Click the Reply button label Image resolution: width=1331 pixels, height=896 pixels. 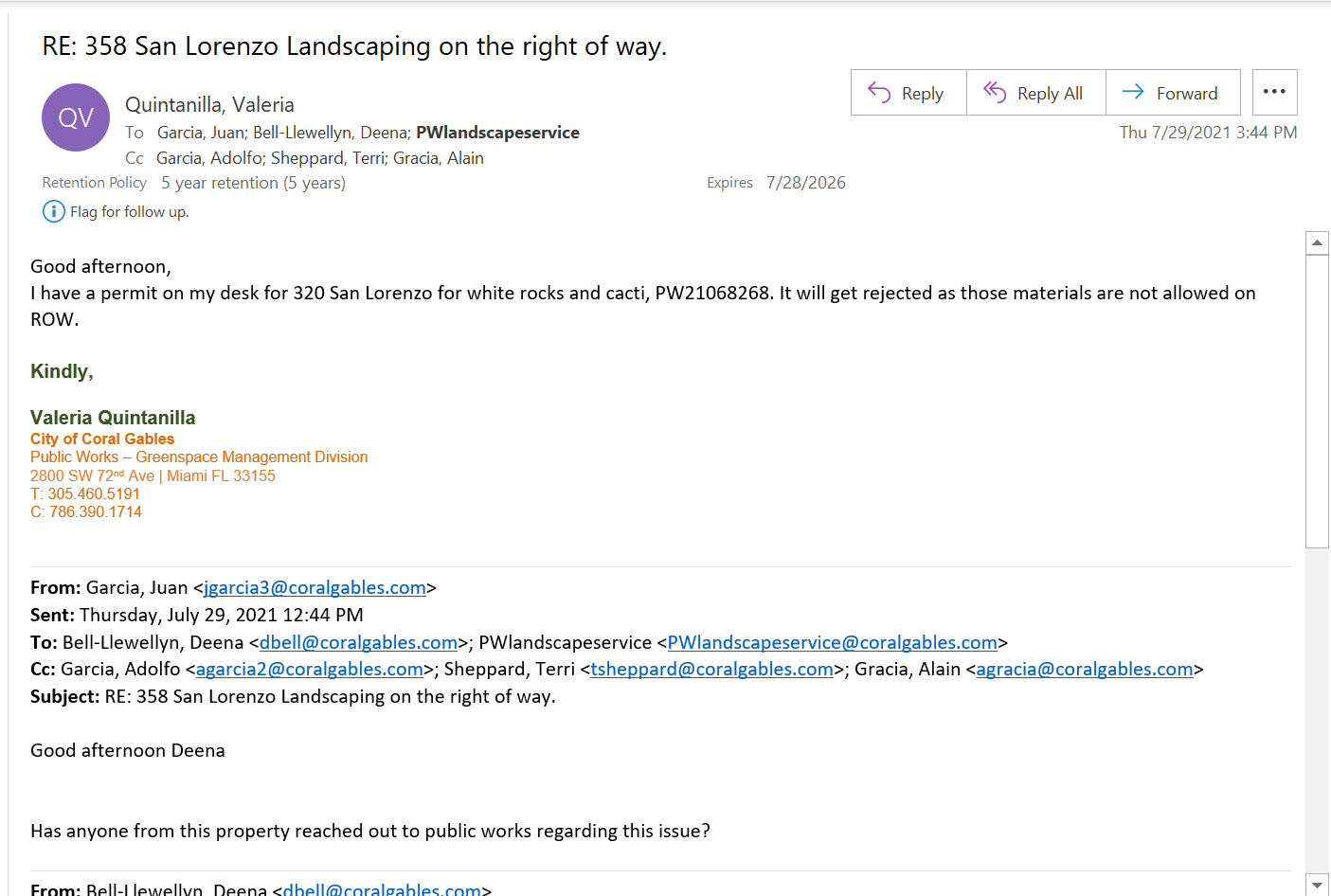(x=922, y=94)
